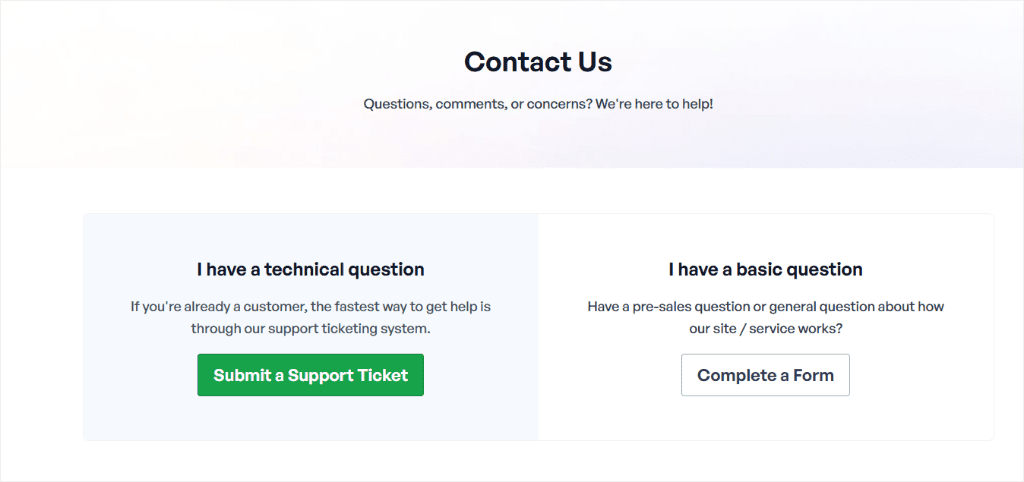Click the green Submit a Support Ticket button
This screenshot has height=482, width=1024.
pos(310,375)
